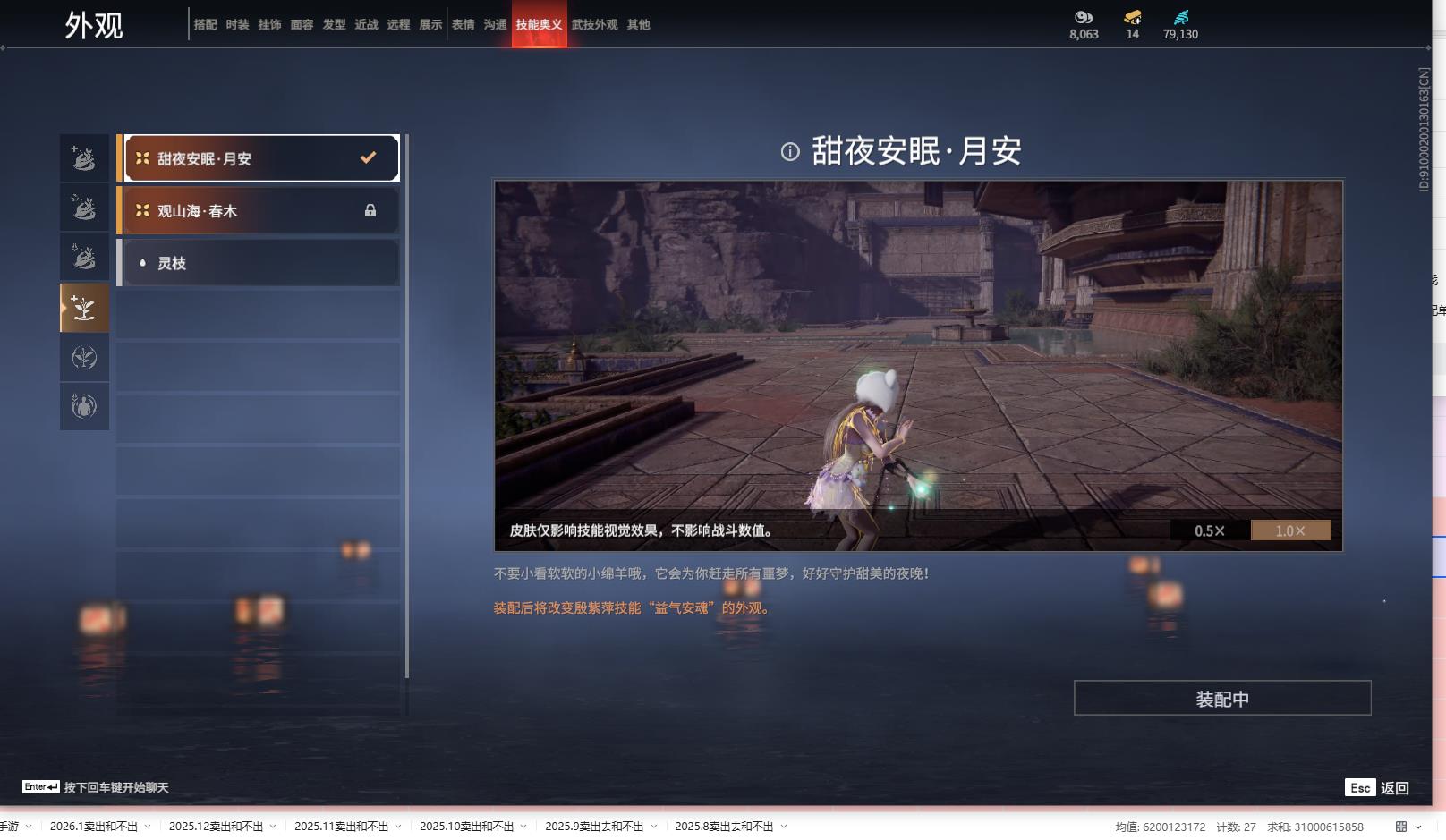Switch to the 2025.8卖出去和不出 sheet
The height and width of the screenshot is (840, 1446).
pos(724,827)
